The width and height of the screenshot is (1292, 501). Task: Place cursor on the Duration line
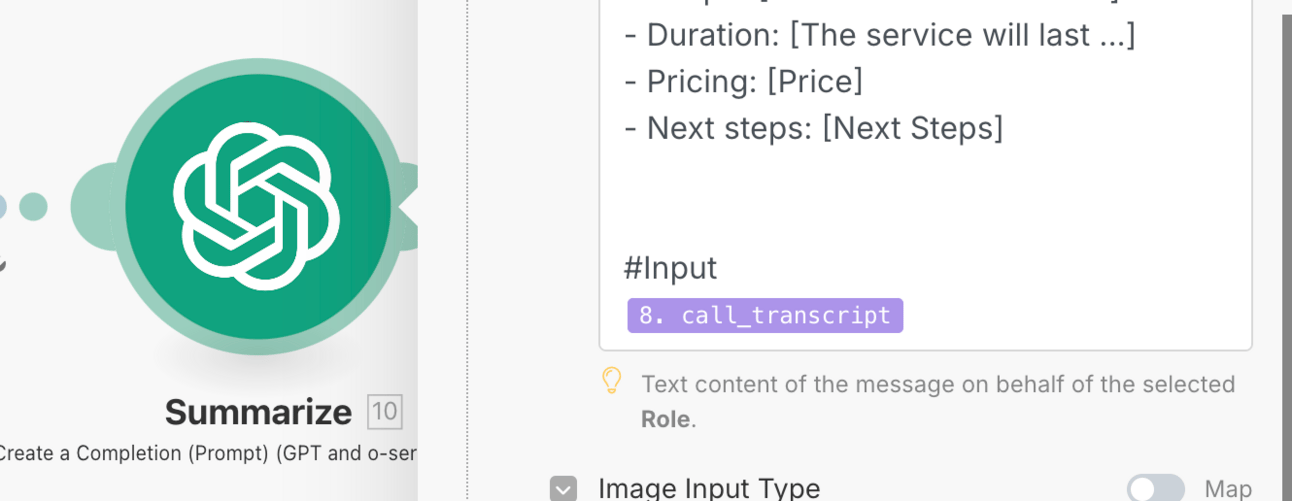coord(880,35)
